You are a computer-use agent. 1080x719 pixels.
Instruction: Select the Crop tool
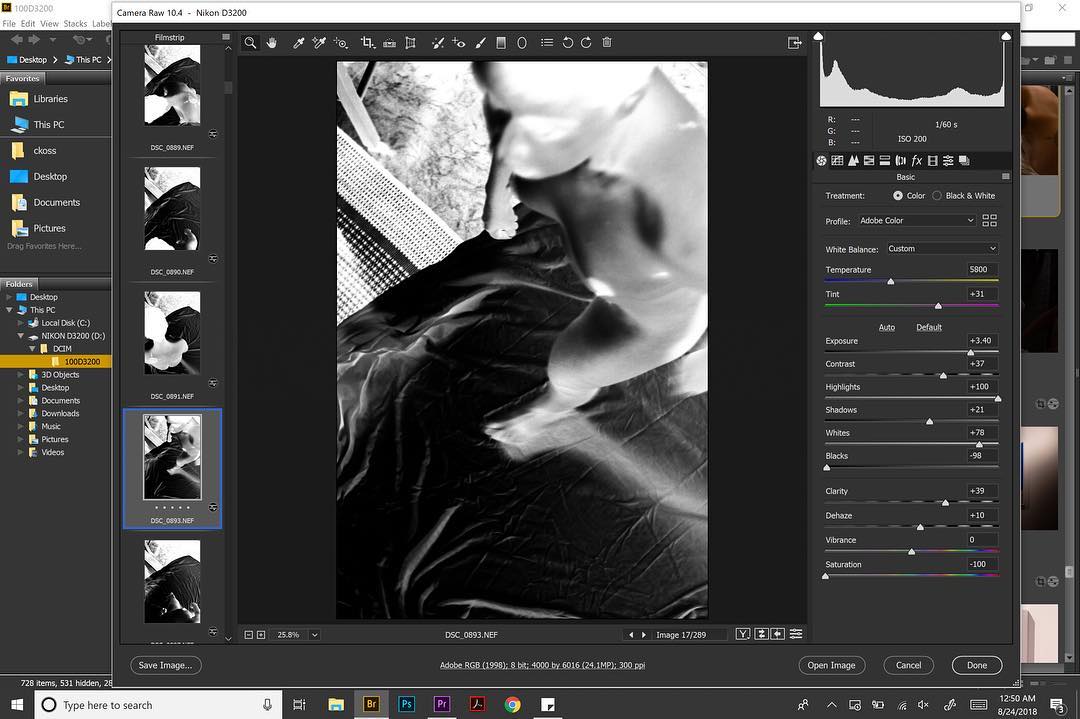point(368,43)
